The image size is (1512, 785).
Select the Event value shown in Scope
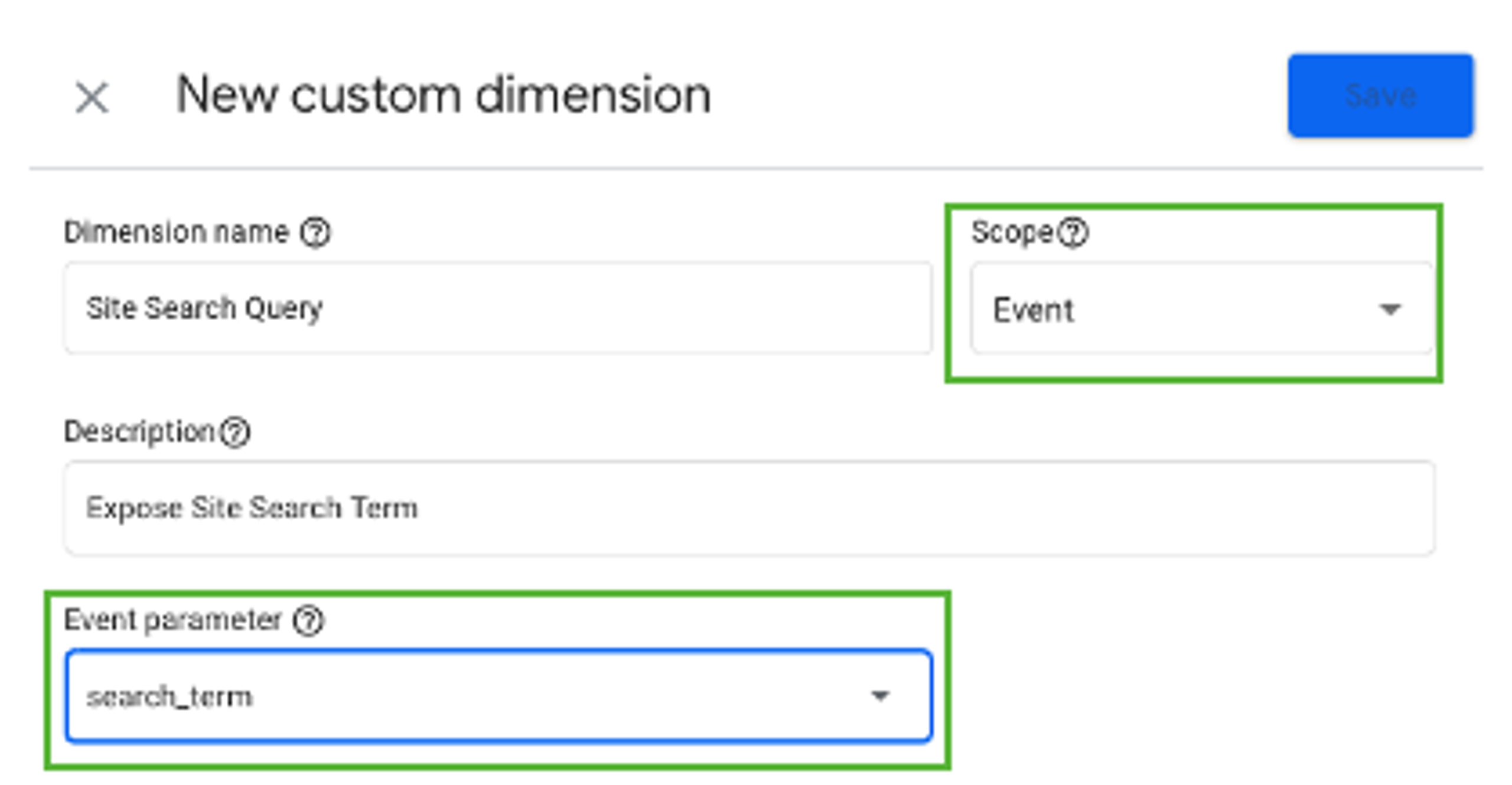tap(1034, 310)
